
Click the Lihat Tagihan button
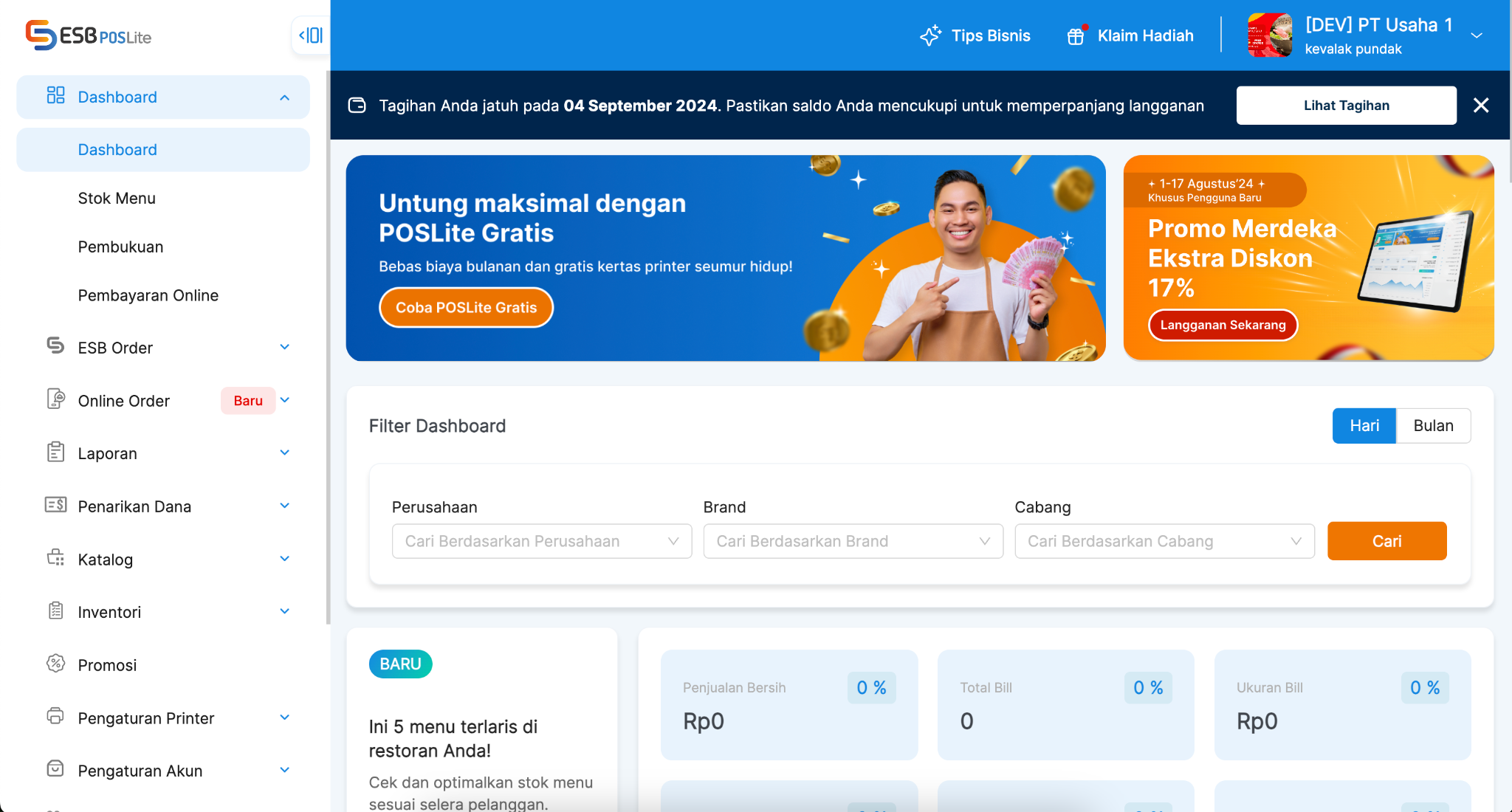pyautogui.click(x=1346, y=106)
